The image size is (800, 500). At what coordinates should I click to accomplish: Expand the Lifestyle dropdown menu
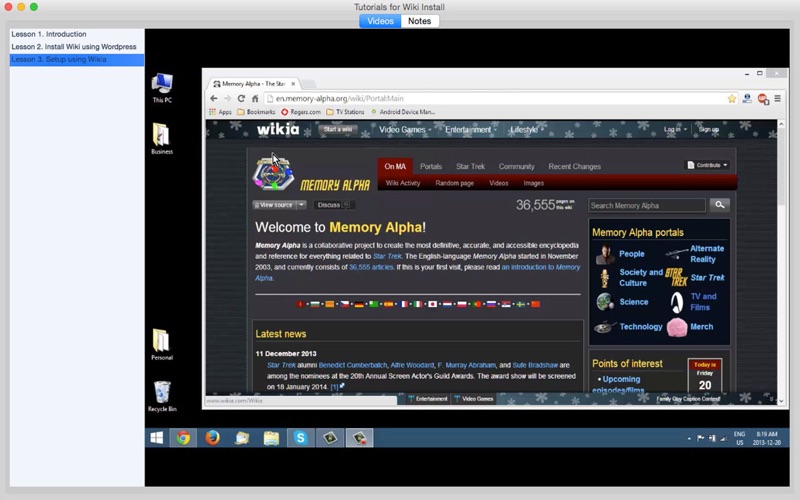[526, 130]
